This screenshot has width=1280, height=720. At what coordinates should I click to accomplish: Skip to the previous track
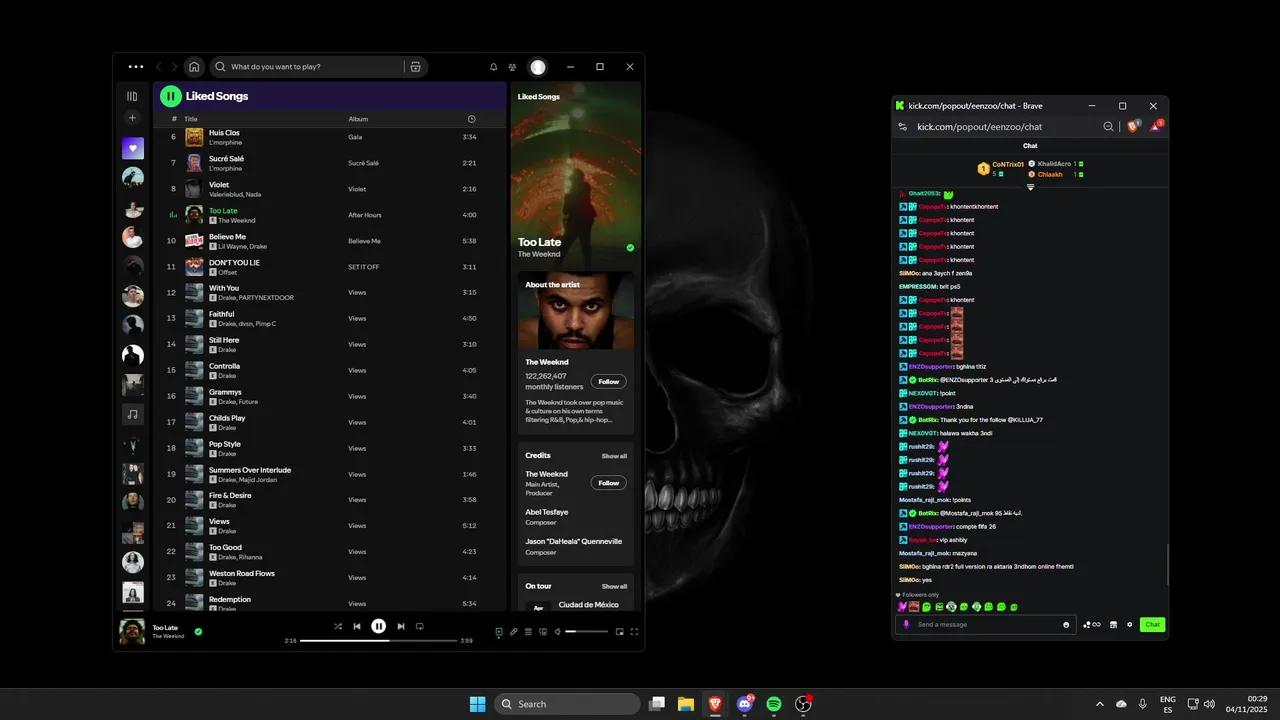click(357, 626)
